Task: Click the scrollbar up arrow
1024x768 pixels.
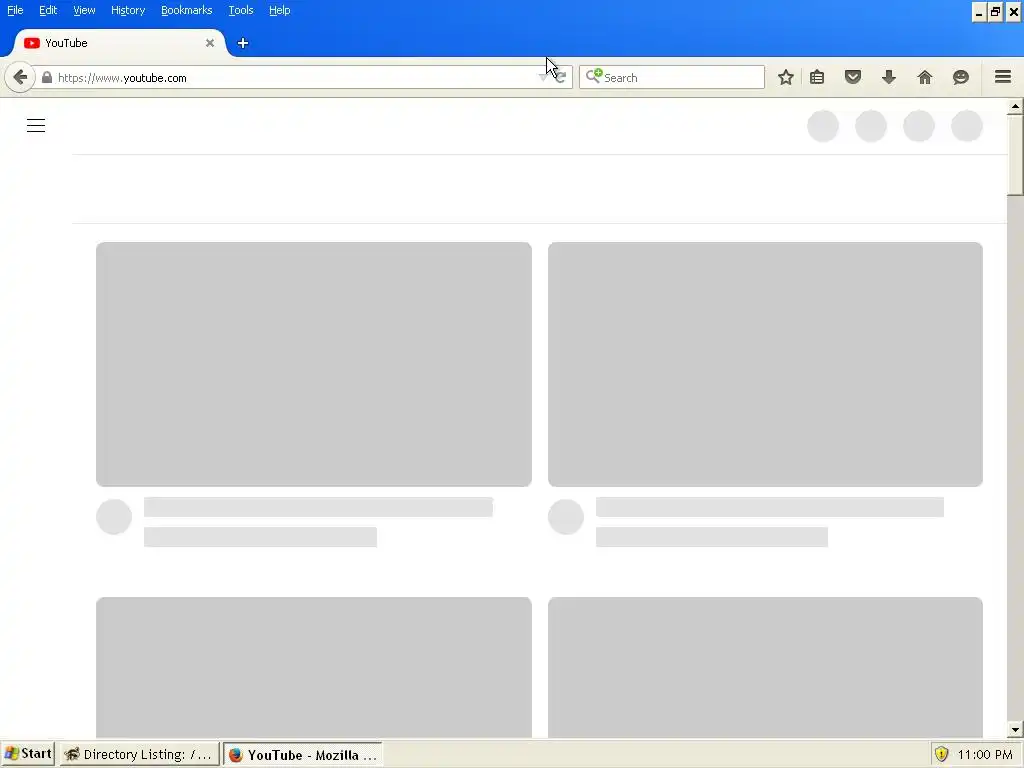Action: [x=1015, y=106]
